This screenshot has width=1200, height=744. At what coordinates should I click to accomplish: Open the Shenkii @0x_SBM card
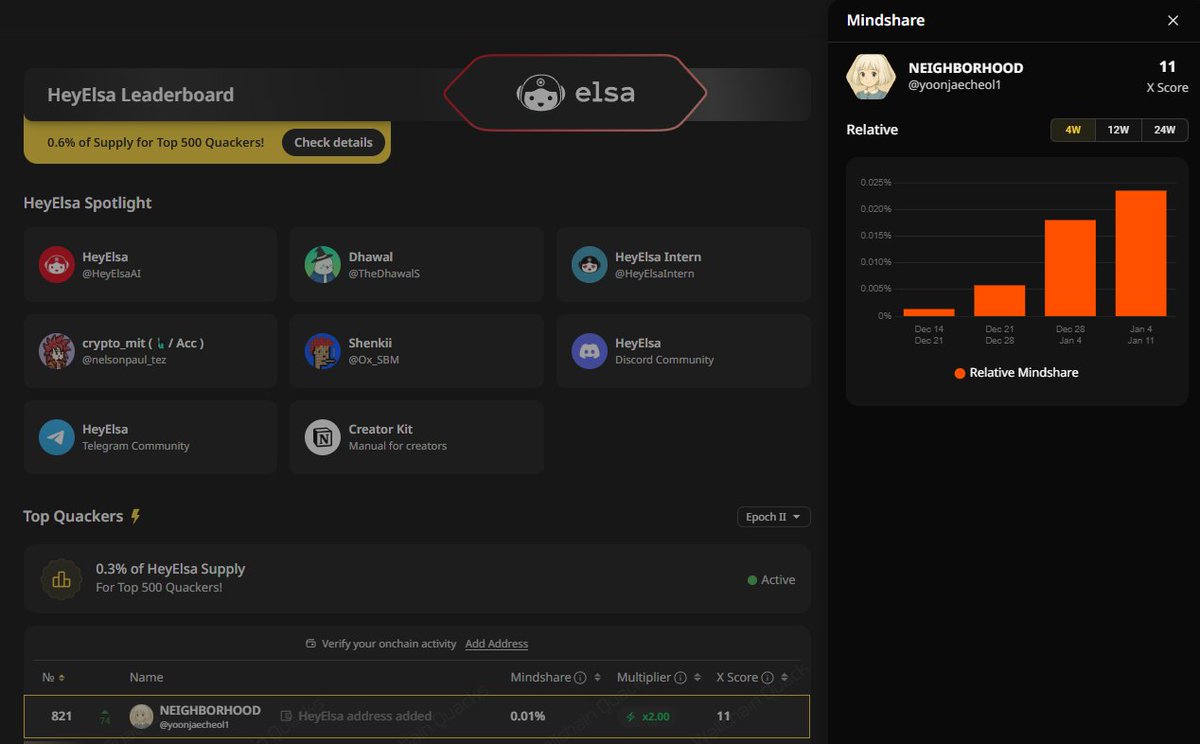click(x=417, y=351)
